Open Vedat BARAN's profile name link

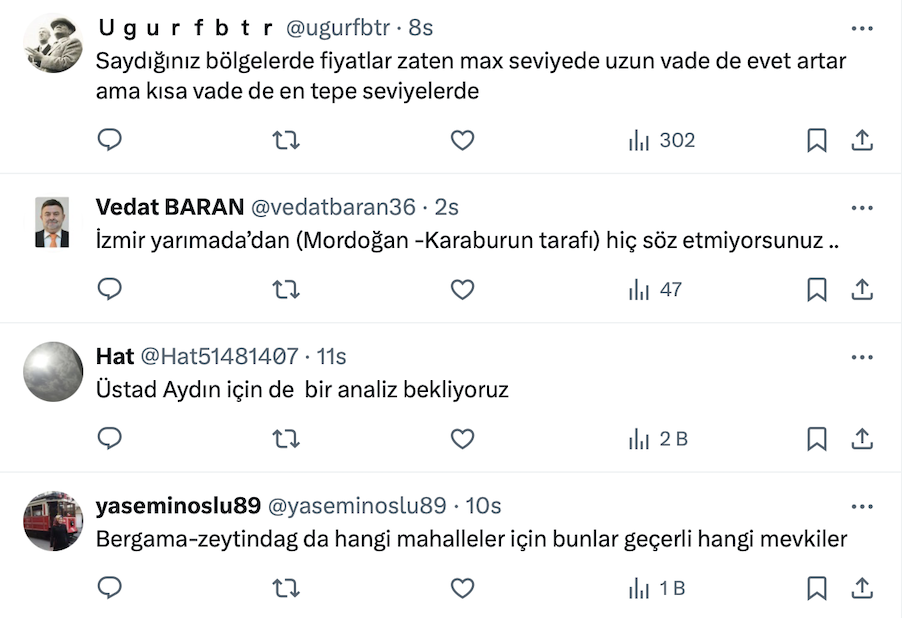pos(170,207)
